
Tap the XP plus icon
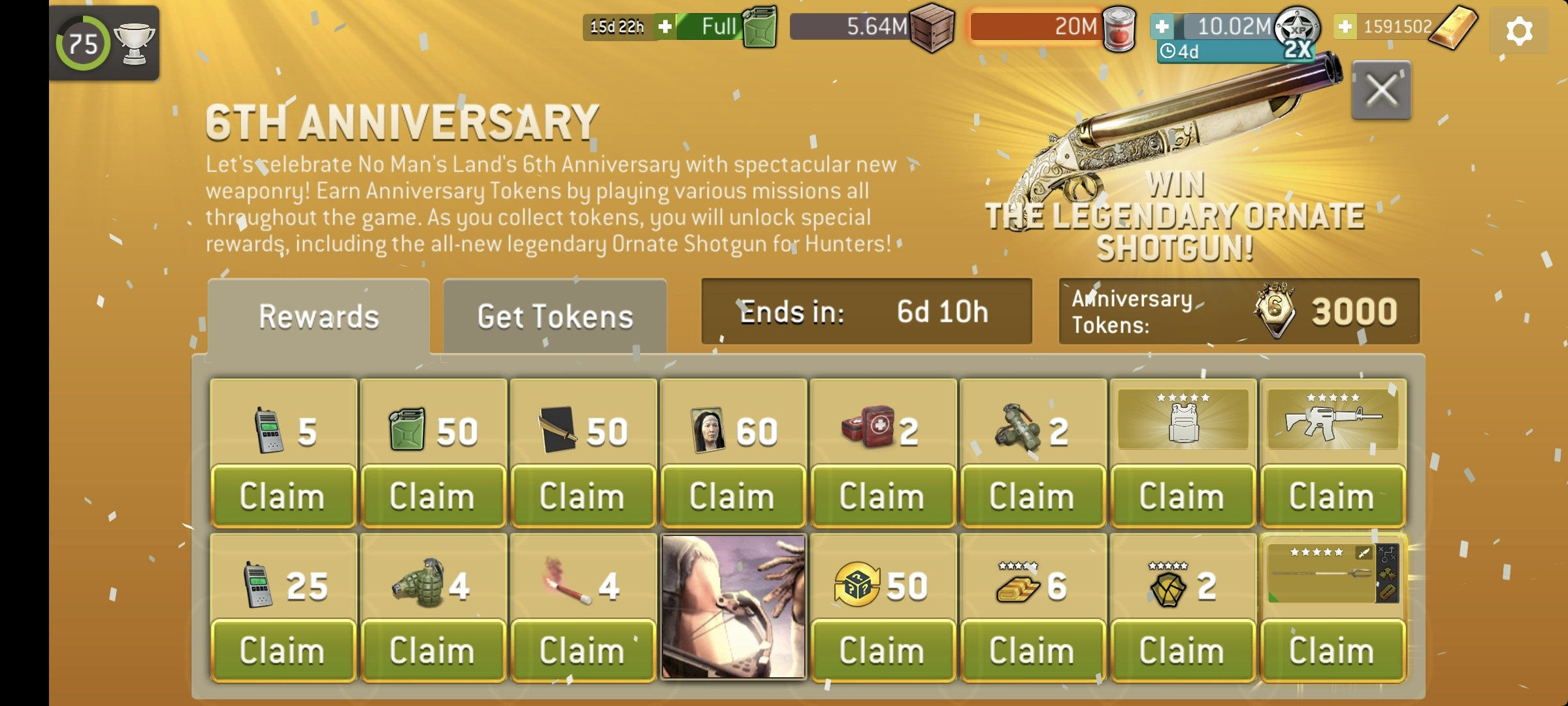pos(1162,27)
